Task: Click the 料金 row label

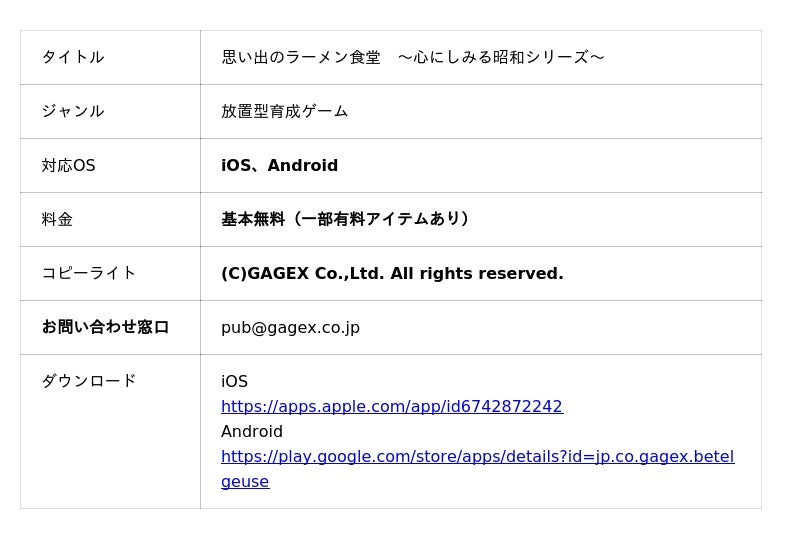Action: pyautogui.click(x=57, y=220)
